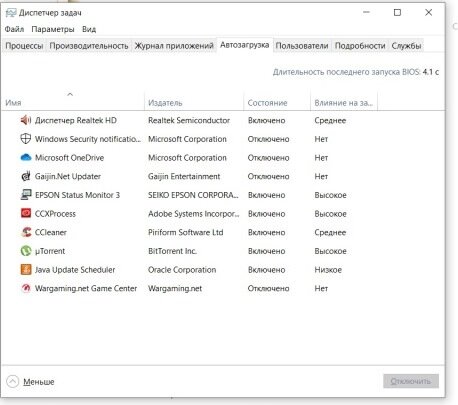Select the Gaijin.Net Updater icon
The height and width of the screenshot is (405, 458).
coord(26,176)
